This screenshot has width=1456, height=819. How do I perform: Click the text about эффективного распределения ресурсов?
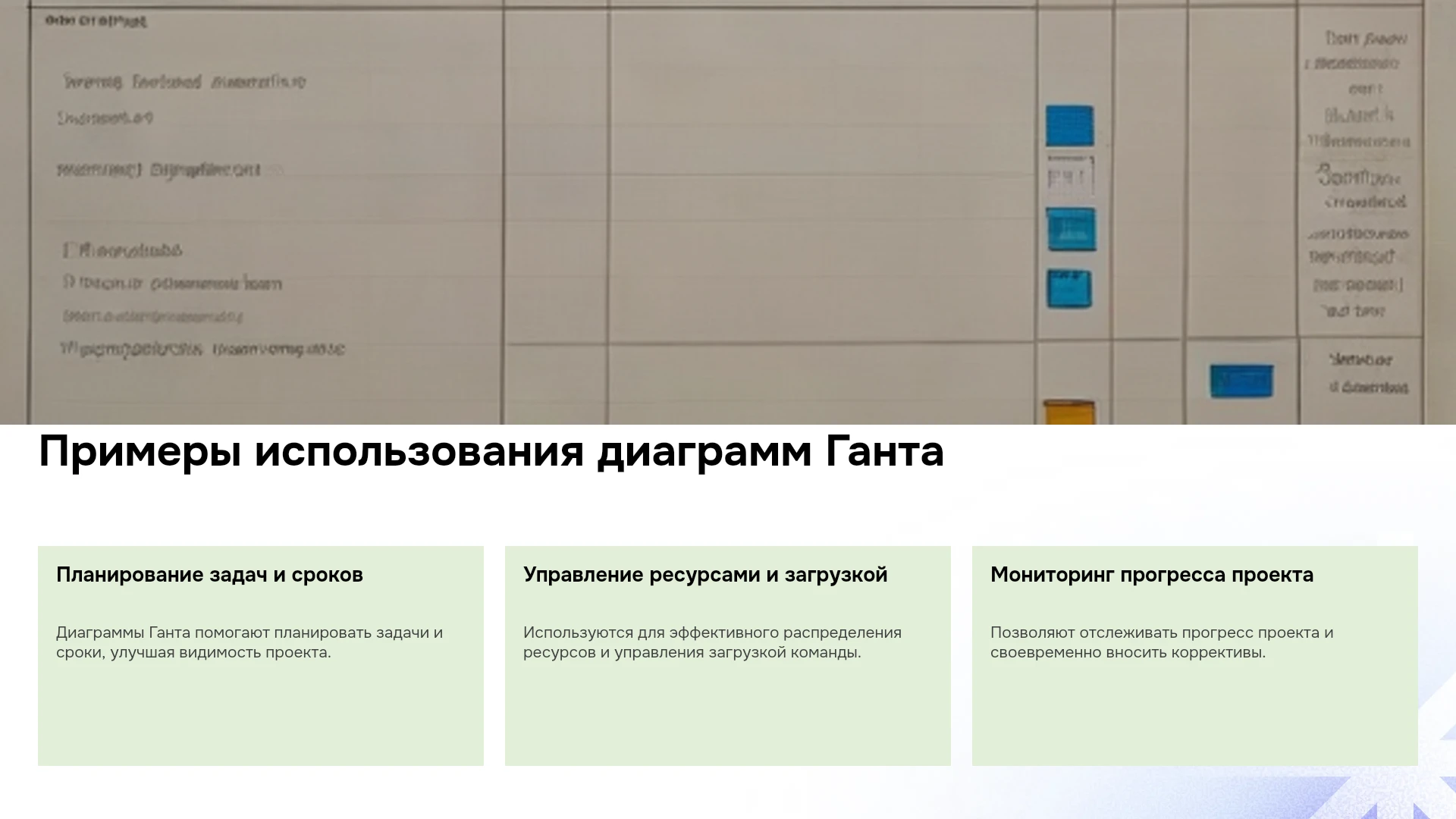[712, 642]
